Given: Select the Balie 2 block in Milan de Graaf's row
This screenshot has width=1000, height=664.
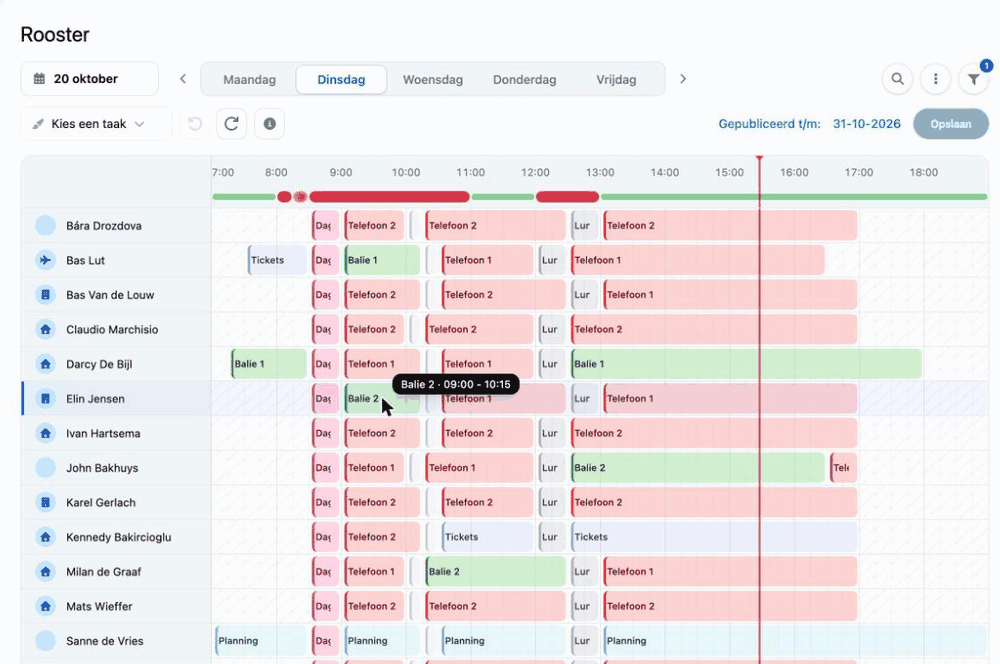Looking at the screenshot, I should point(496,572).
